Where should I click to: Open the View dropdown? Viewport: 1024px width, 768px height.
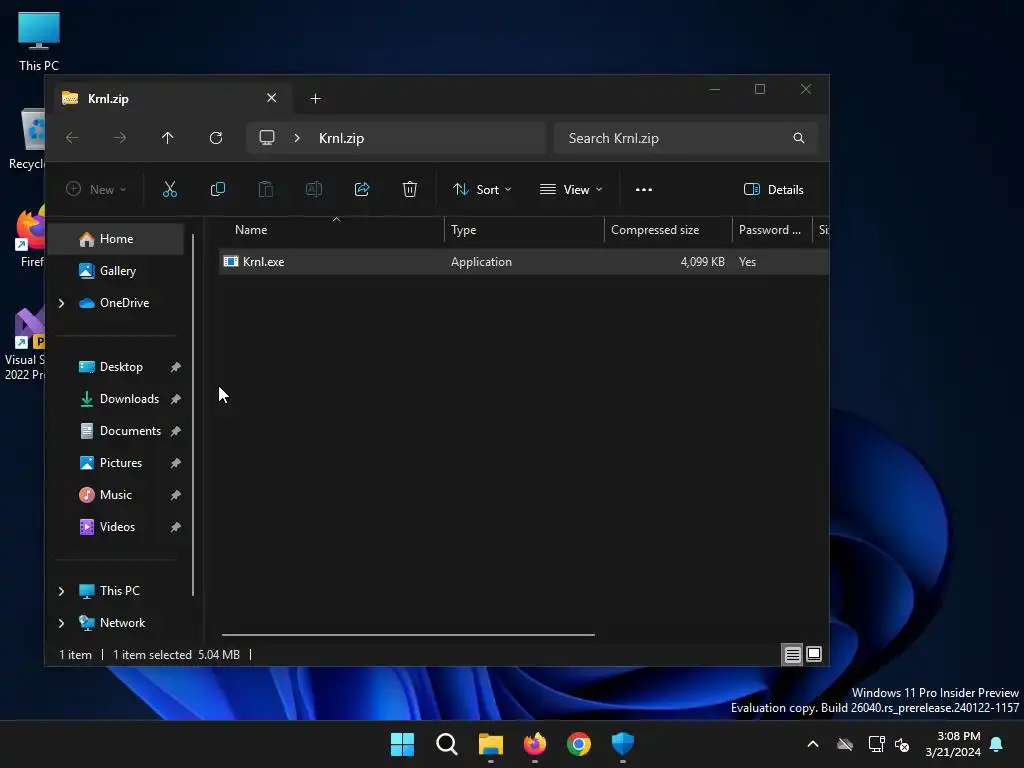coord(571,189)
